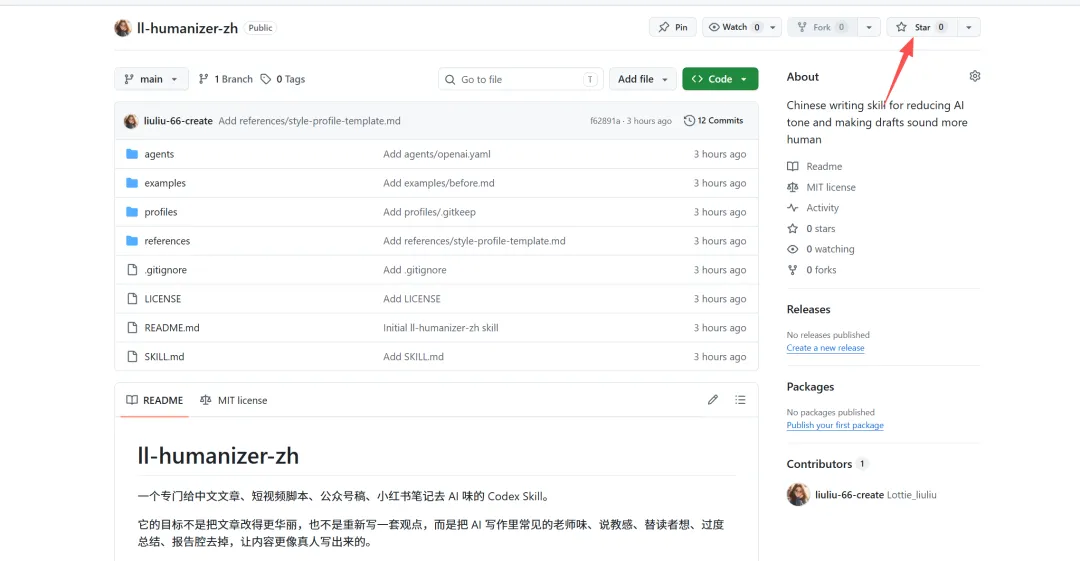Image resolution: width=1080 pixels, height=561 pixels.
Task: Open the About settings gear icon
Action: [974, 76]
